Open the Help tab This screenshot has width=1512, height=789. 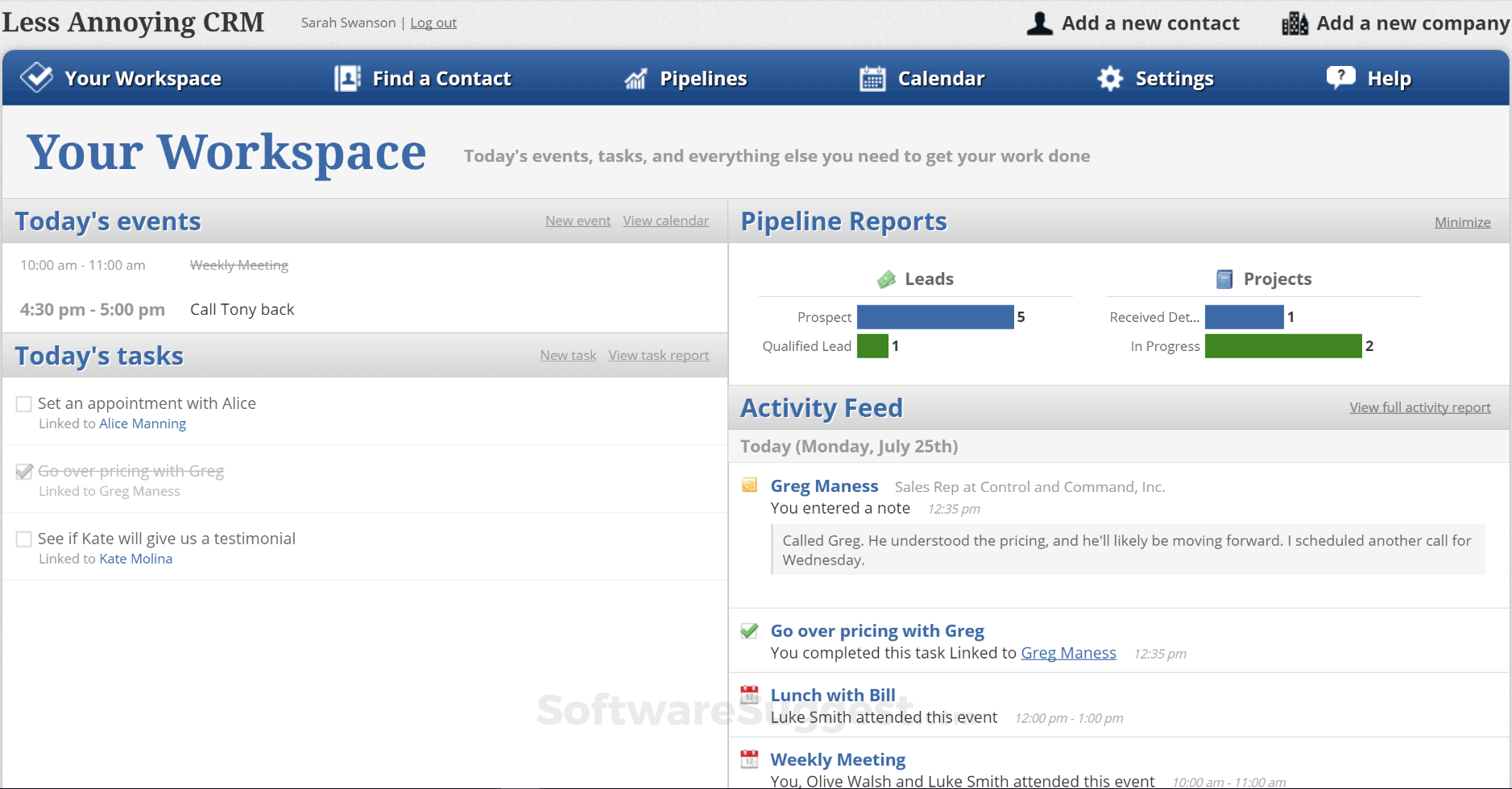(1369, 78)
